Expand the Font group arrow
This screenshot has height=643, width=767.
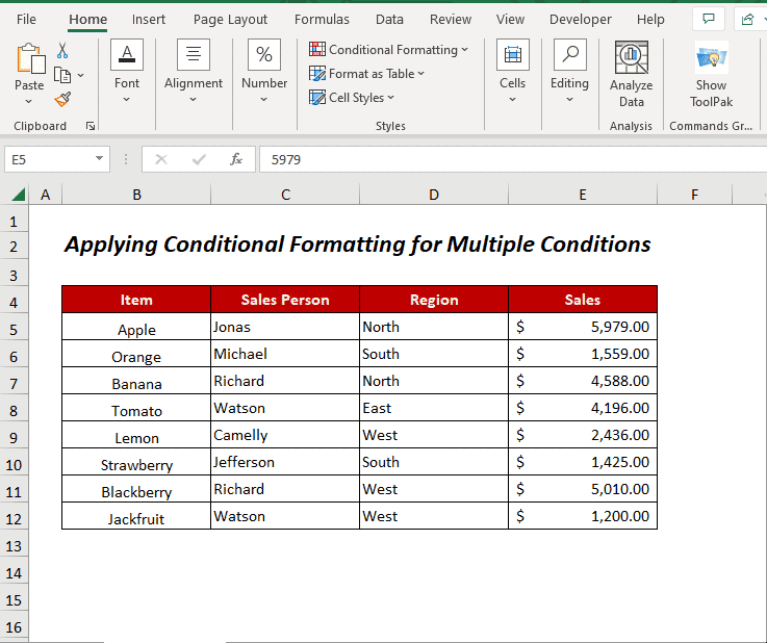click(x=126, y=99)
